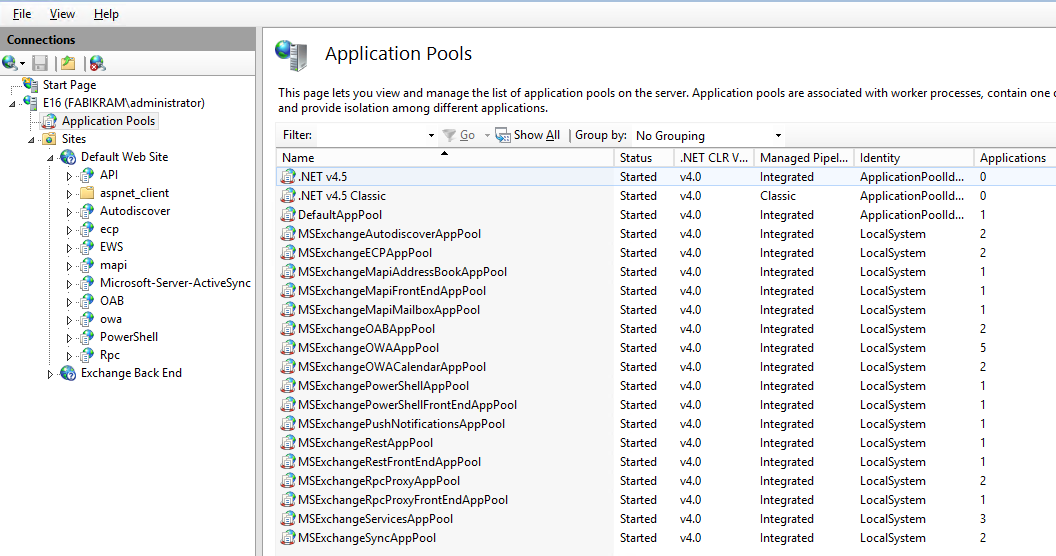This screenshot has height=556, width=1056.
Task: Sort by the Identity column header
Action: tap(914, 158)
